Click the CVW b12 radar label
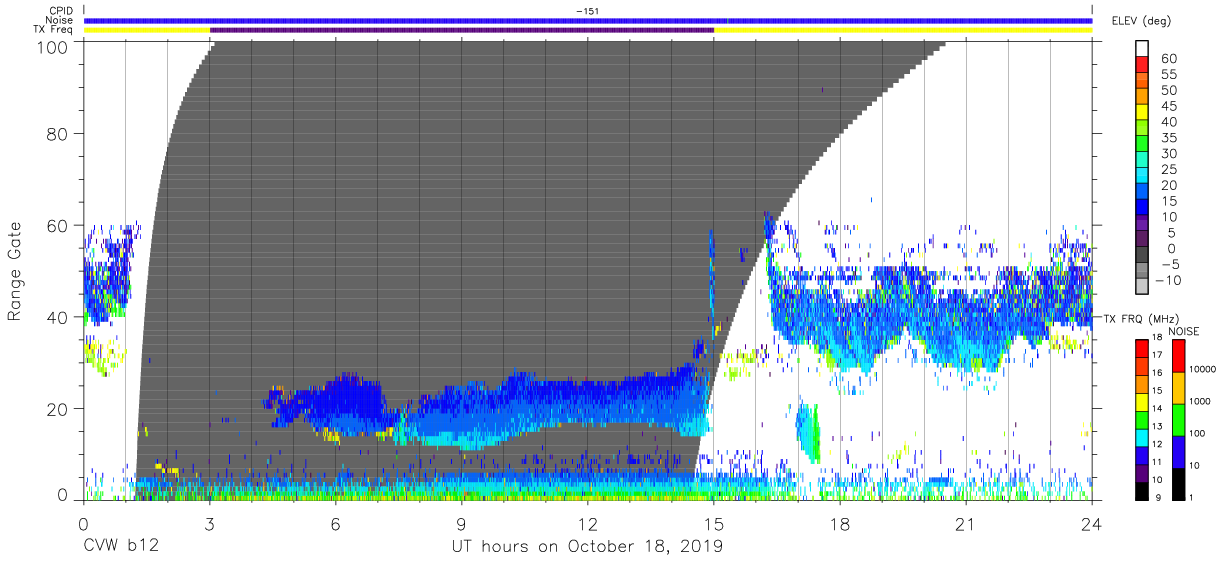 pyautogui.click(x=120, y=547)
